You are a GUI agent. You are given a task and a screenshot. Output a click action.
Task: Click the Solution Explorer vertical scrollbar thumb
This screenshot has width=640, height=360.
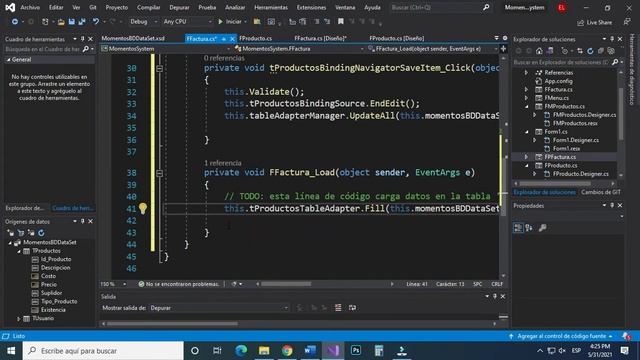point(621,113)
